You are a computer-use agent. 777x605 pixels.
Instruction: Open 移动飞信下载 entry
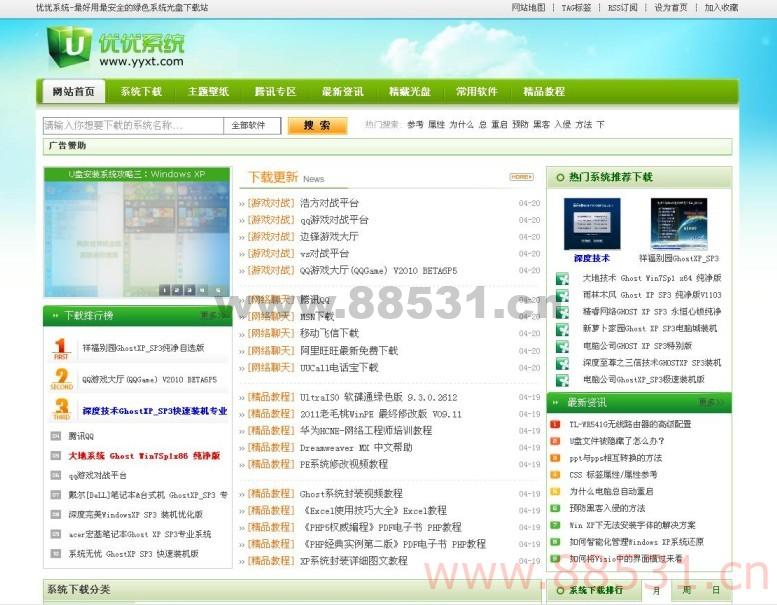click(x=329, y=333)
